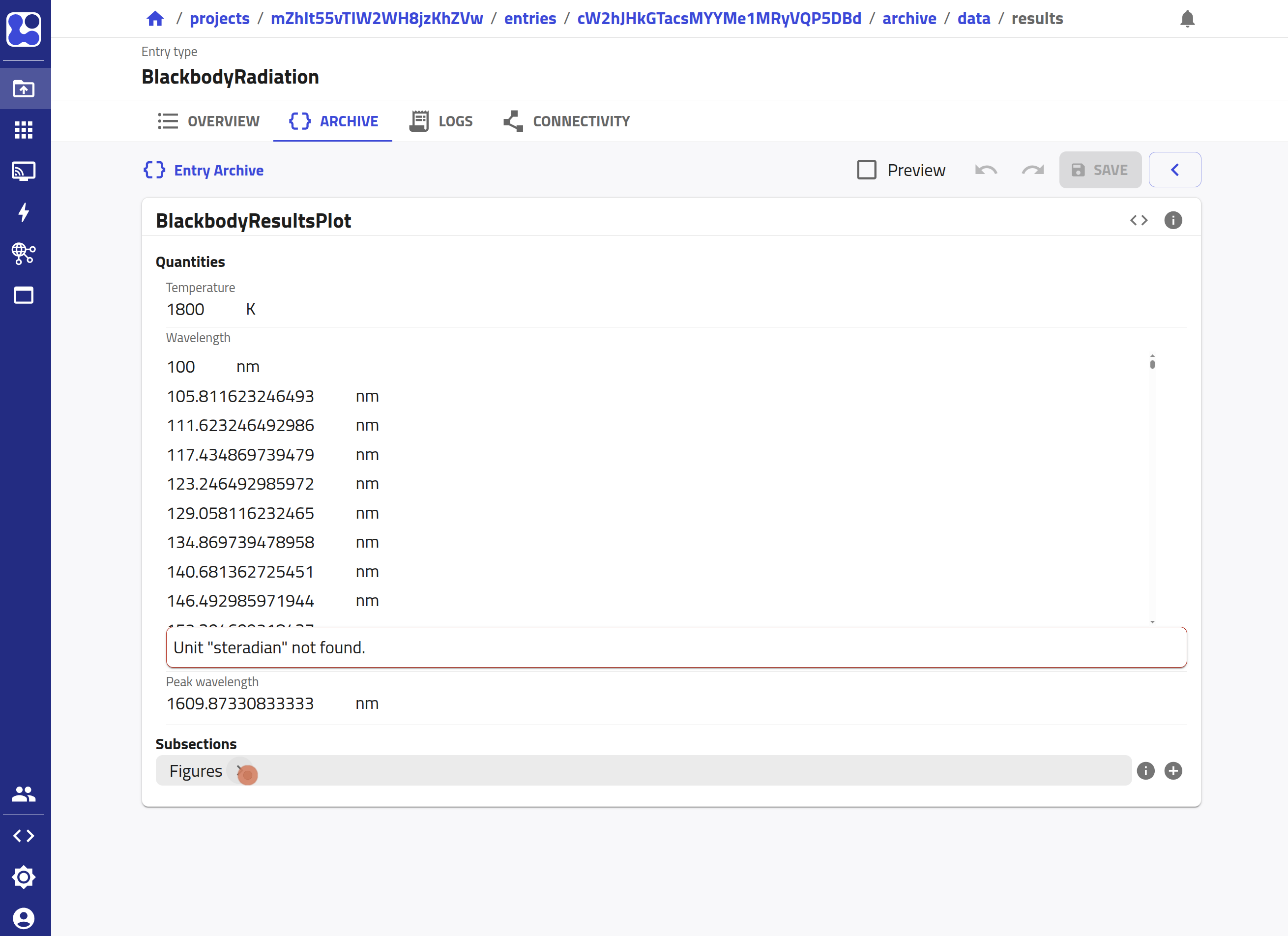Open the Logs tab
The width and height of the screenshot is (1288, 936).
click(x=440, y=121)
